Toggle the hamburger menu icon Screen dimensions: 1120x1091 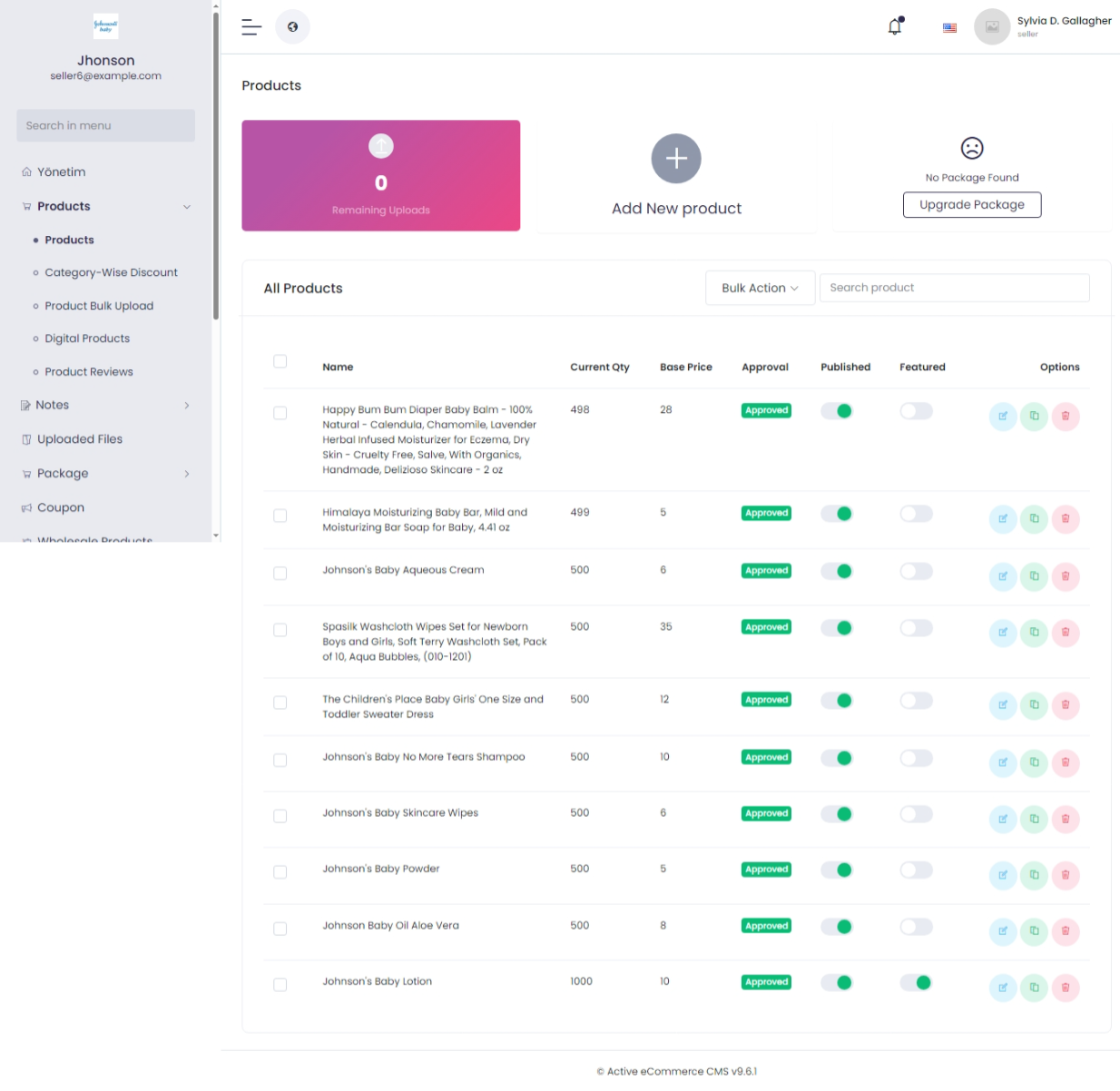(x=251, y=27)
